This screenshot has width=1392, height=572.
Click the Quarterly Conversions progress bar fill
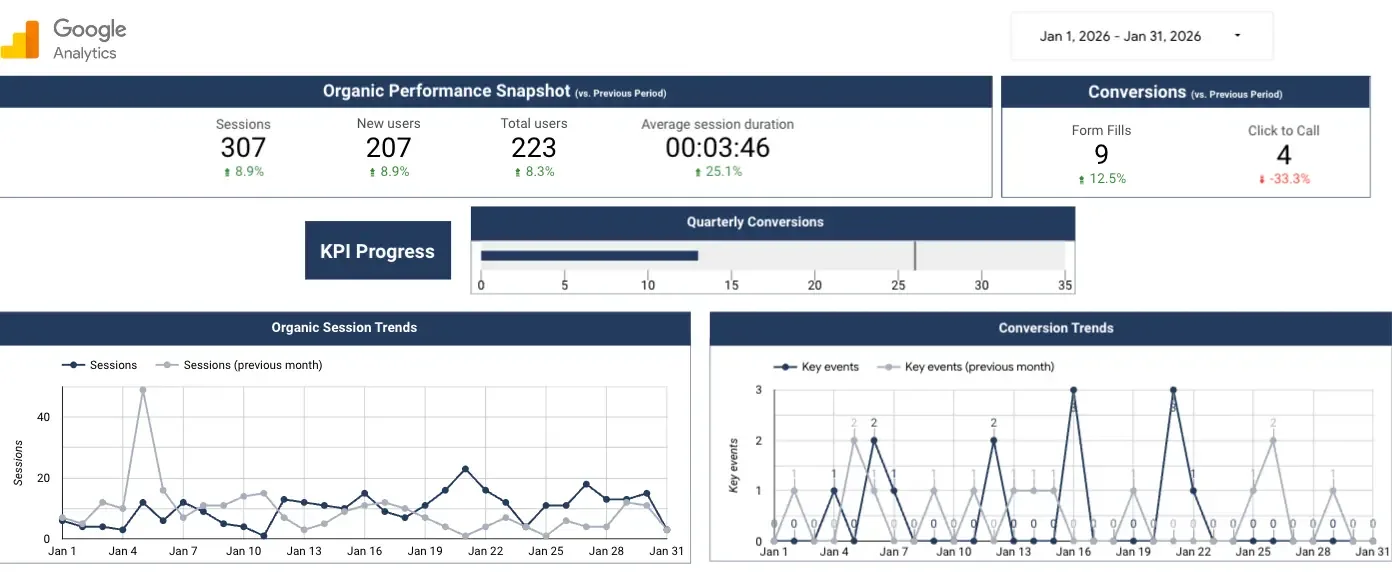click(589, 255)
